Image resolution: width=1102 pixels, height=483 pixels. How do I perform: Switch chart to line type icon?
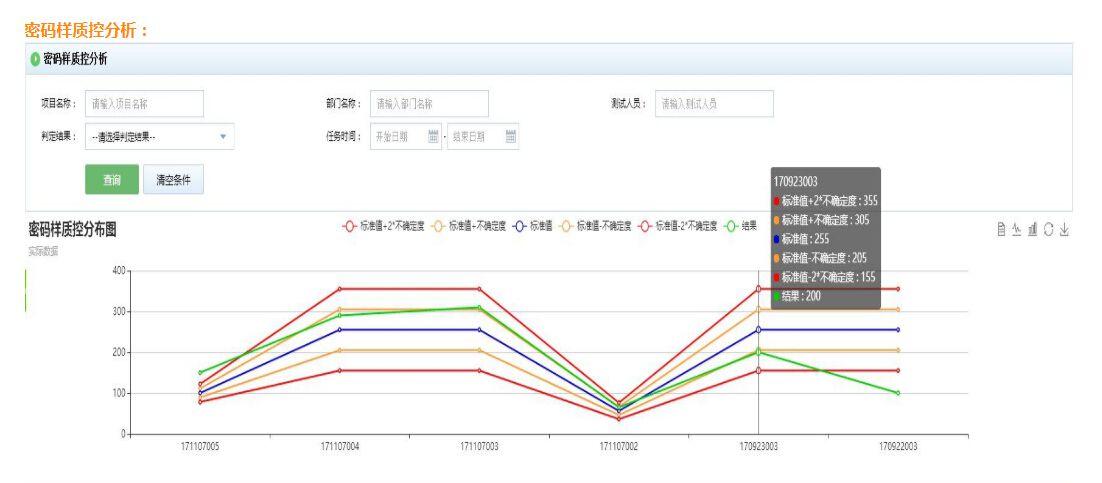point(1017,230)
